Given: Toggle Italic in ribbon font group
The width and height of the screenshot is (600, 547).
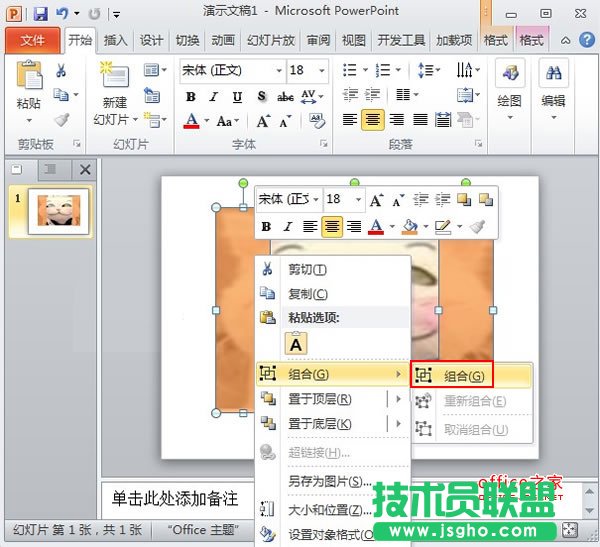Looking at the screenshot, I should coord(214,96).
